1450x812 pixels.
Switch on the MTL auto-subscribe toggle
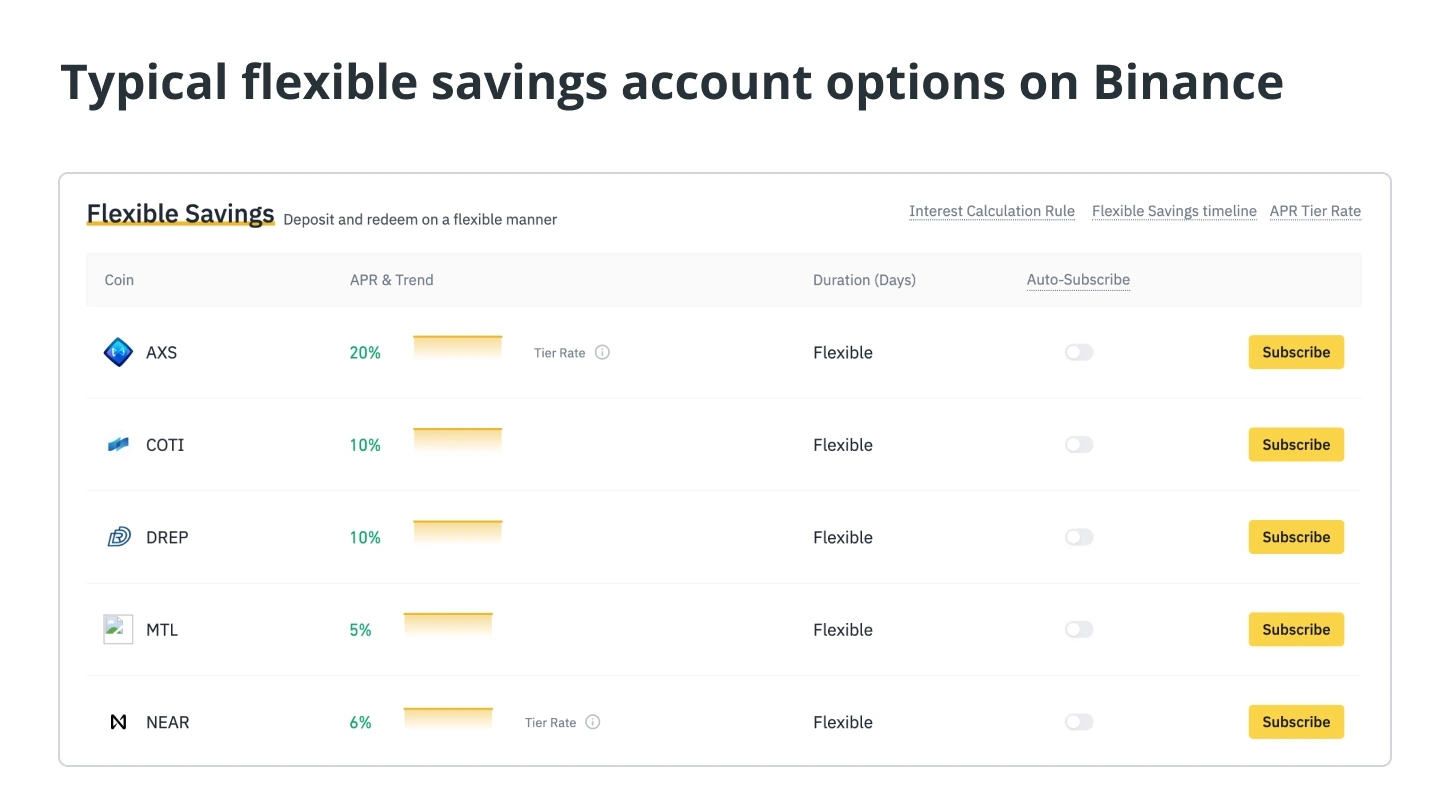pos(1079,629)
